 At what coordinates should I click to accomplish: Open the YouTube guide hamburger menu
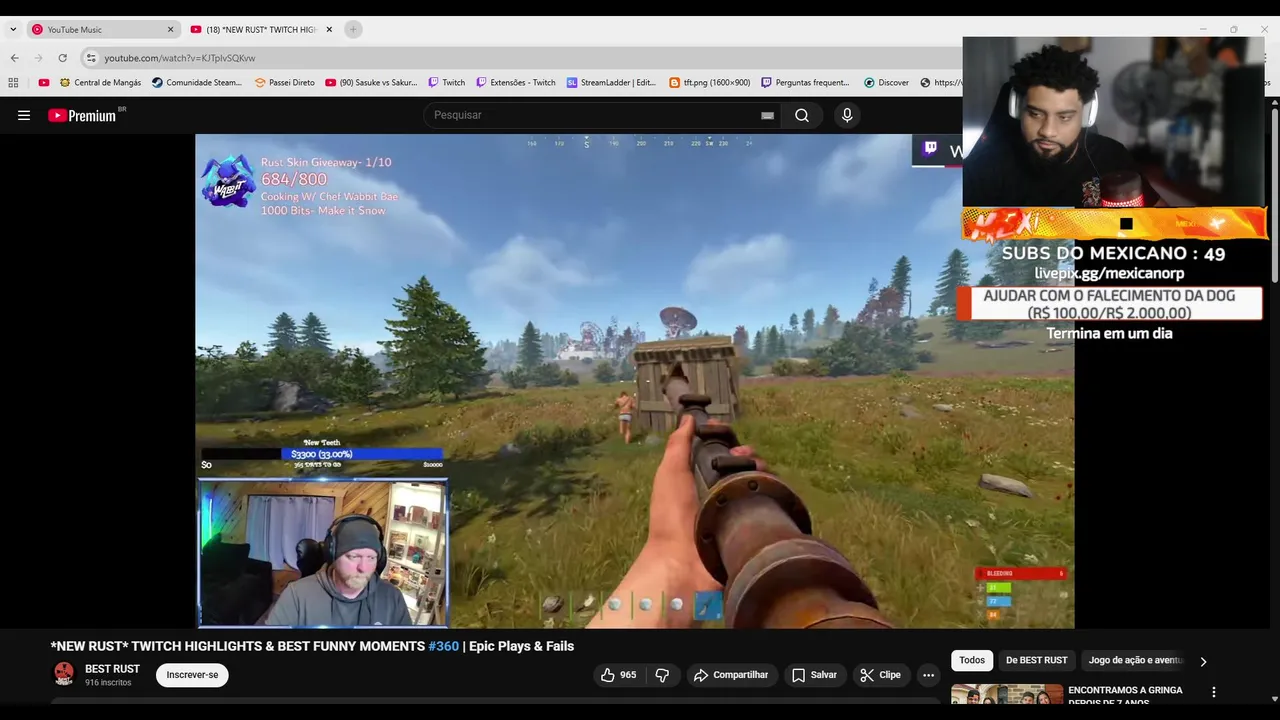24,115
